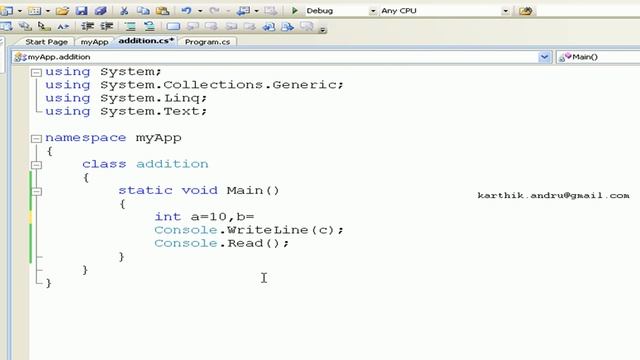
Task: Click the 'using System.Text;' line
Action: coord(126,111)
